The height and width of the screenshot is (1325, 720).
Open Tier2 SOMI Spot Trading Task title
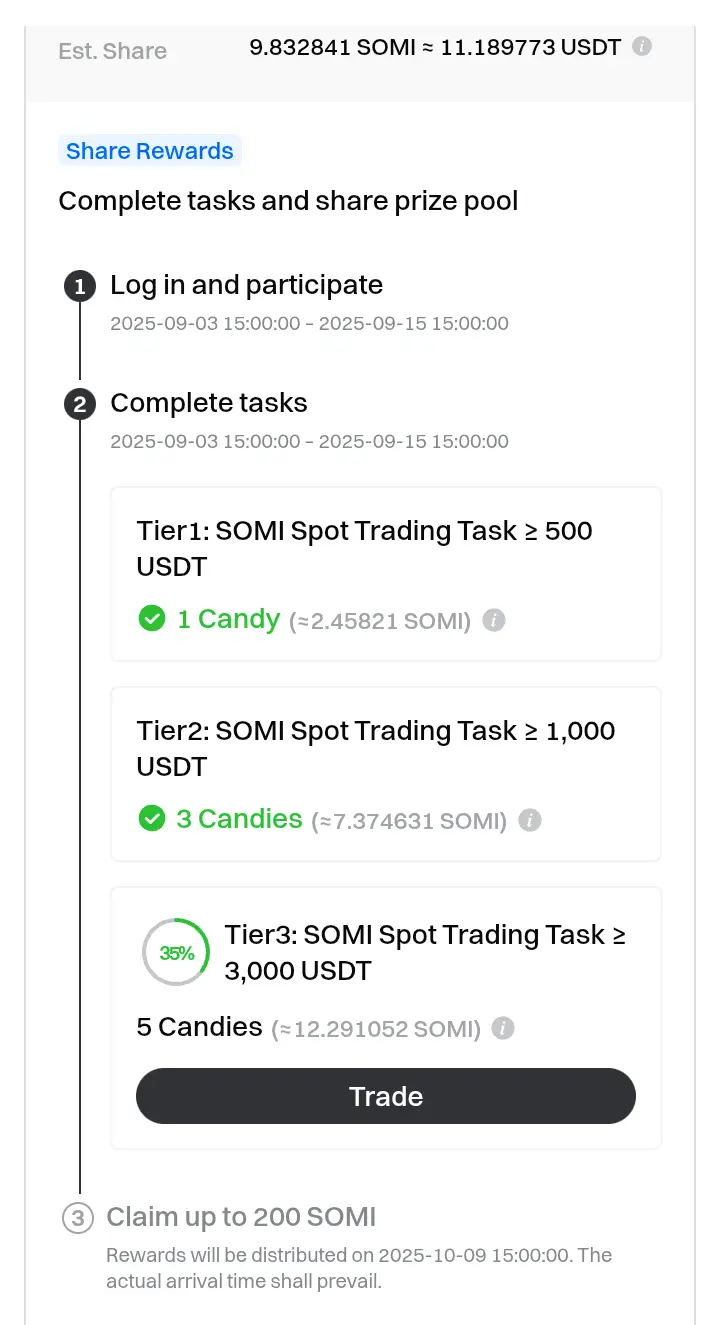[376, 748]
